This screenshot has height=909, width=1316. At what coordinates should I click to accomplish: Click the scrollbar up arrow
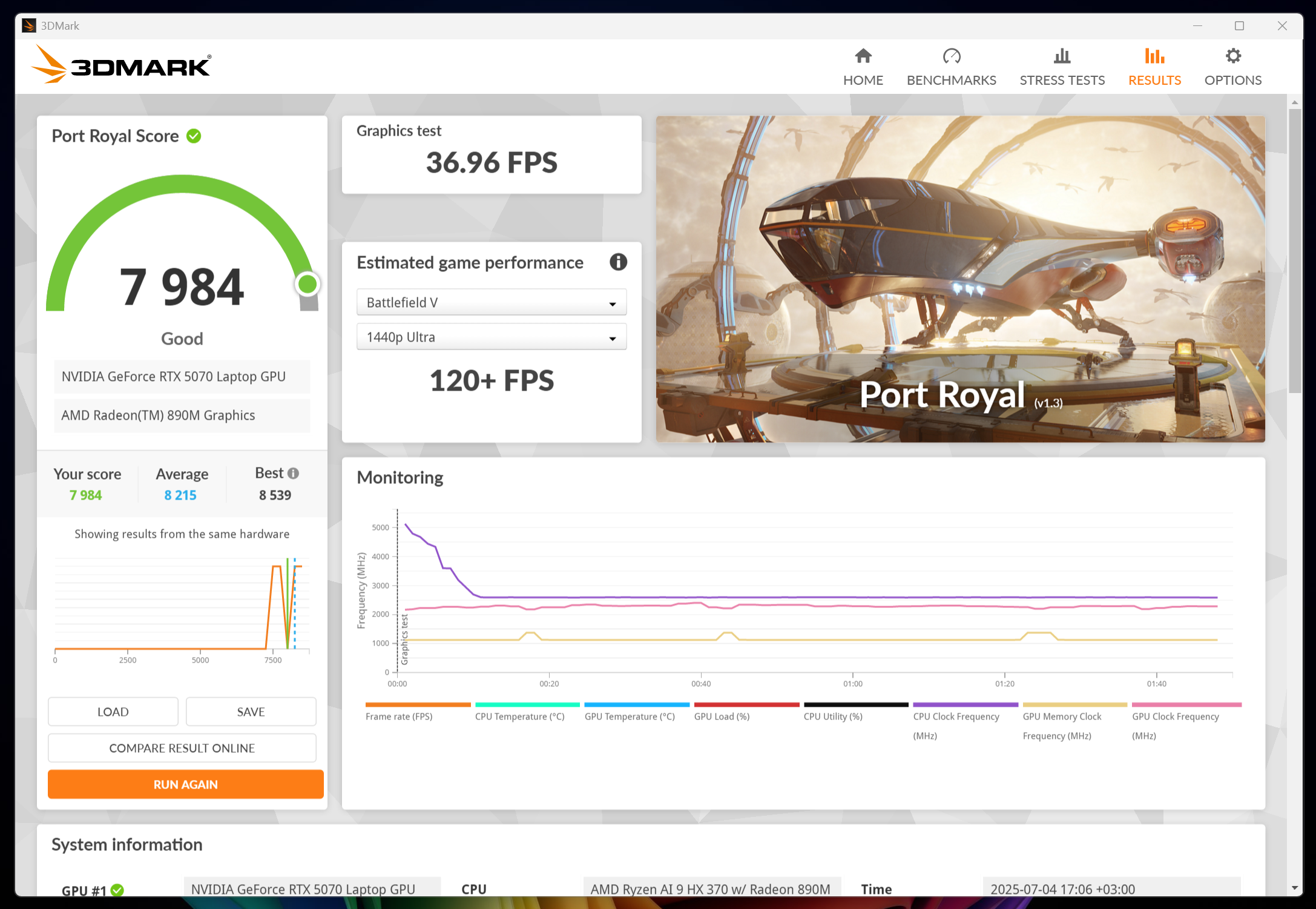point(1295,102)
